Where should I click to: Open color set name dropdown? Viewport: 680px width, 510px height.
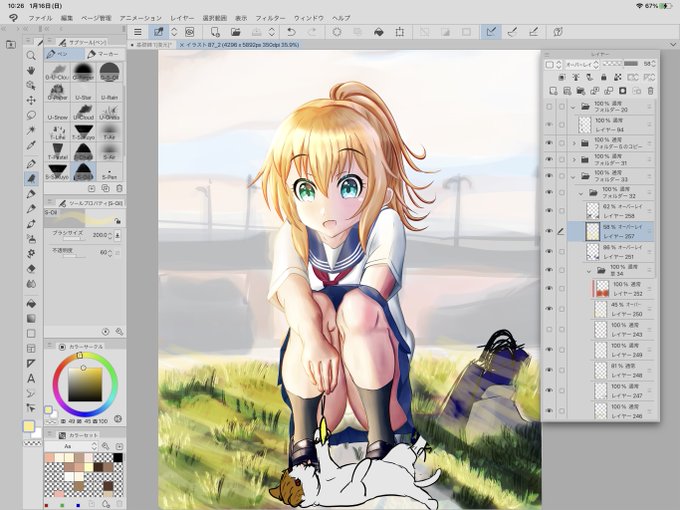tap(72, 446)
